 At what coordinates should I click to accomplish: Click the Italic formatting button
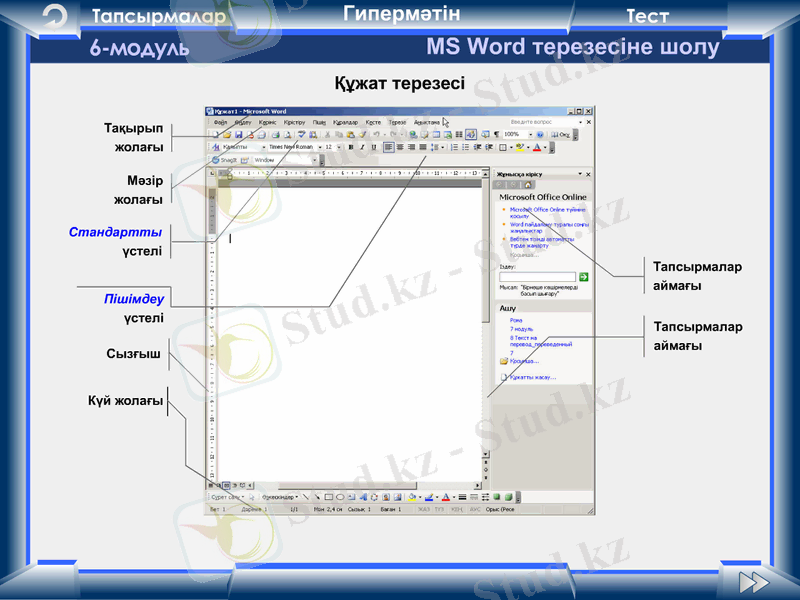(x=362, y=147)
